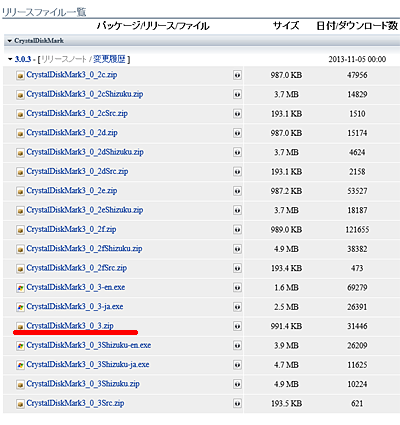Download CrystalDiskMark3_0_3Shizuku-ja.exe
400x425 pixels.
point(88,364)
